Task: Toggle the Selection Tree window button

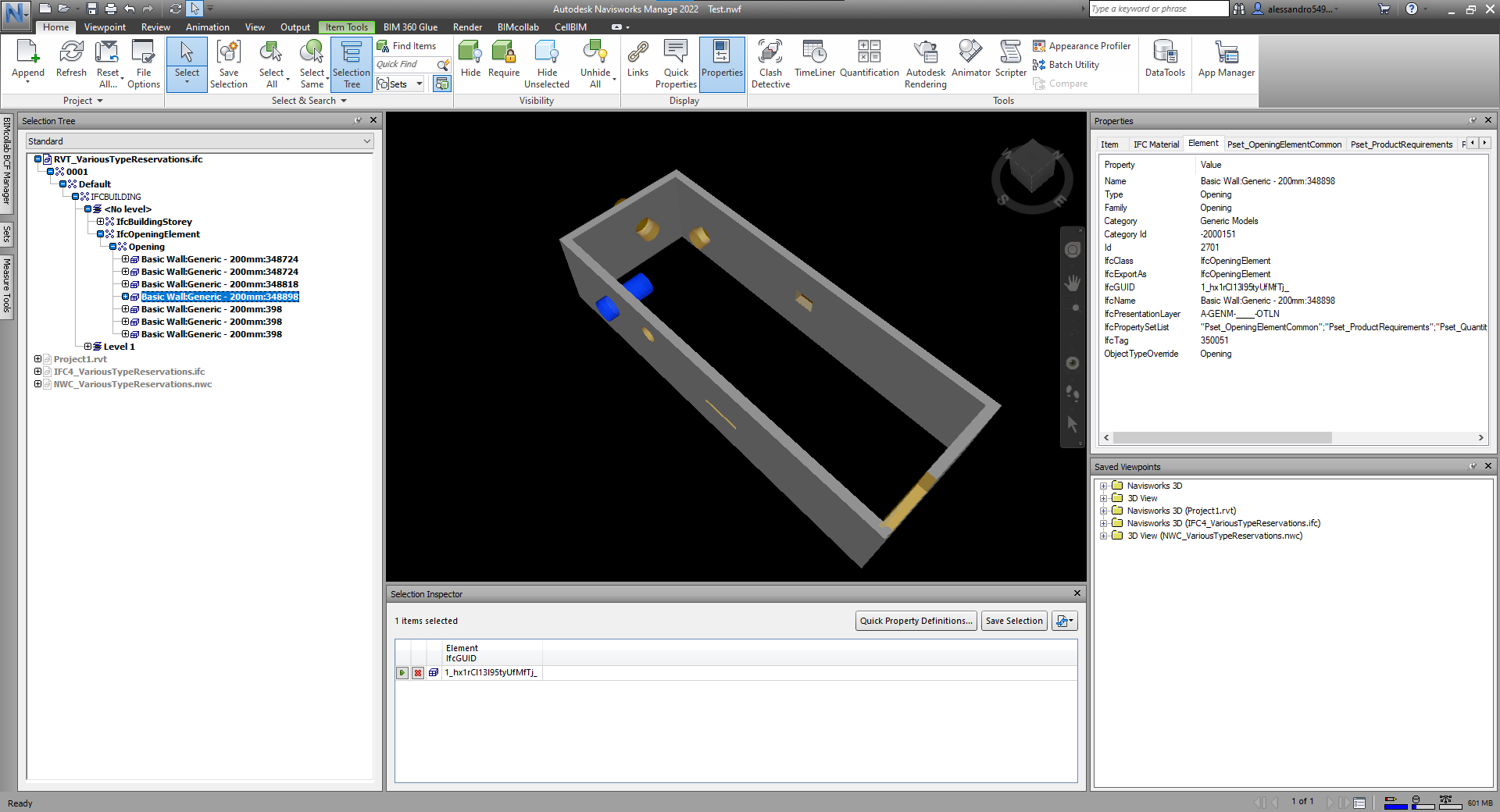Action: [x=352, y=64]
